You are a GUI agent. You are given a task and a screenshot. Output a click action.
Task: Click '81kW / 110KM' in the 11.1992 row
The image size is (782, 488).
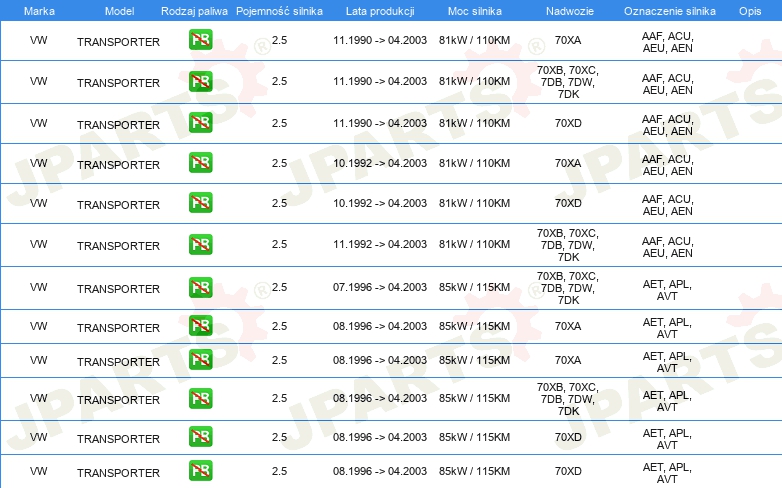tap(475, 244)
